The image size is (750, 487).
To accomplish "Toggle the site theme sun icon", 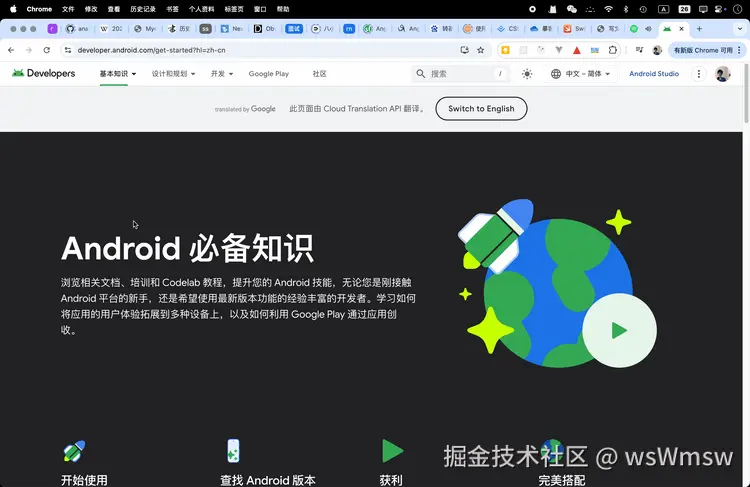I will coord(527,74).
